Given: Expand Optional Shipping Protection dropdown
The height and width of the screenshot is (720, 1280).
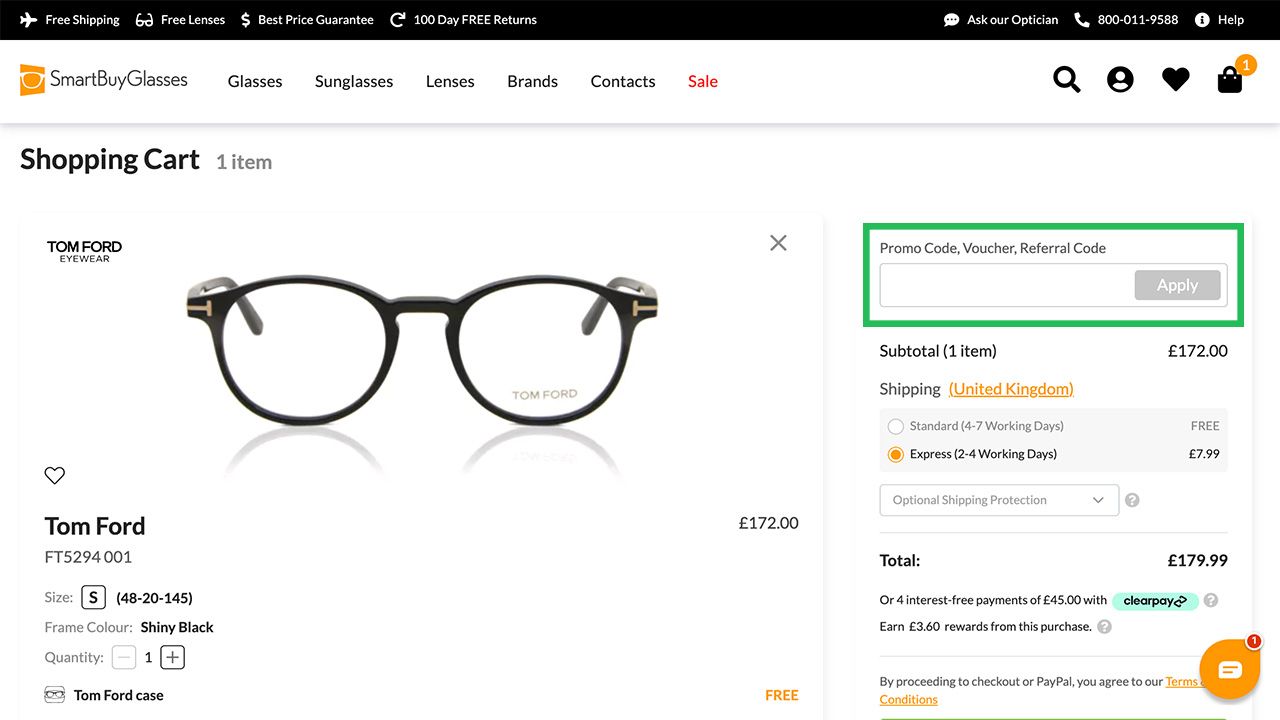Looking at the screenshot, I should click(x=999, y=500).
